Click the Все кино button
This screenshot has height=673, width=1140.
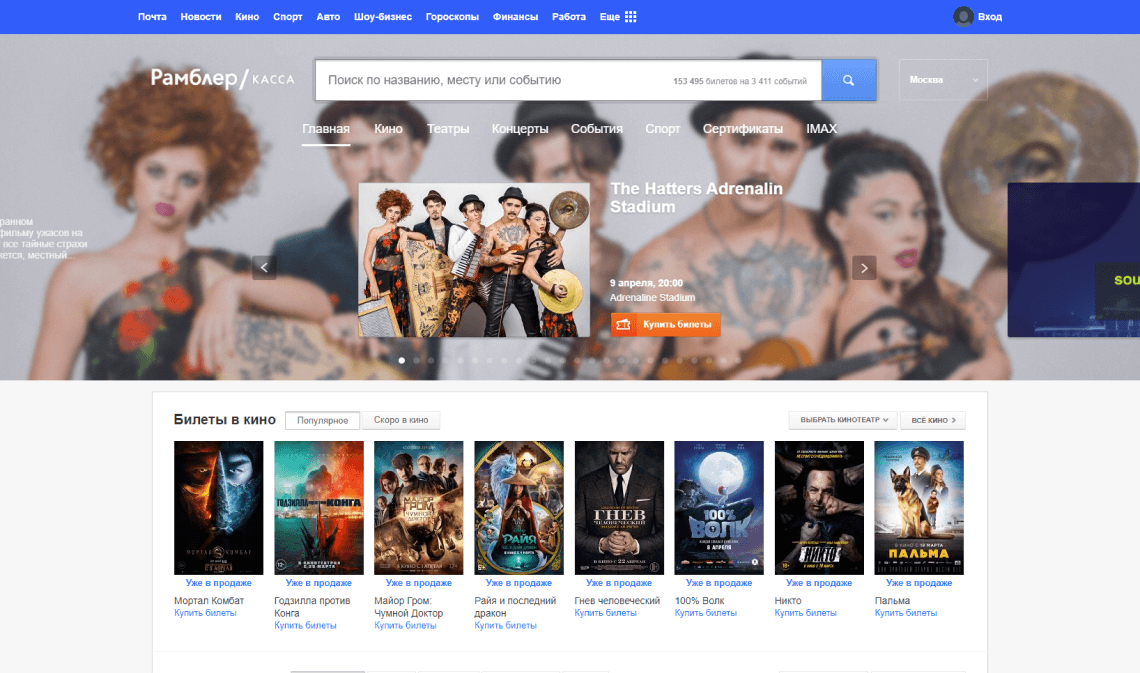click(933, 420)
